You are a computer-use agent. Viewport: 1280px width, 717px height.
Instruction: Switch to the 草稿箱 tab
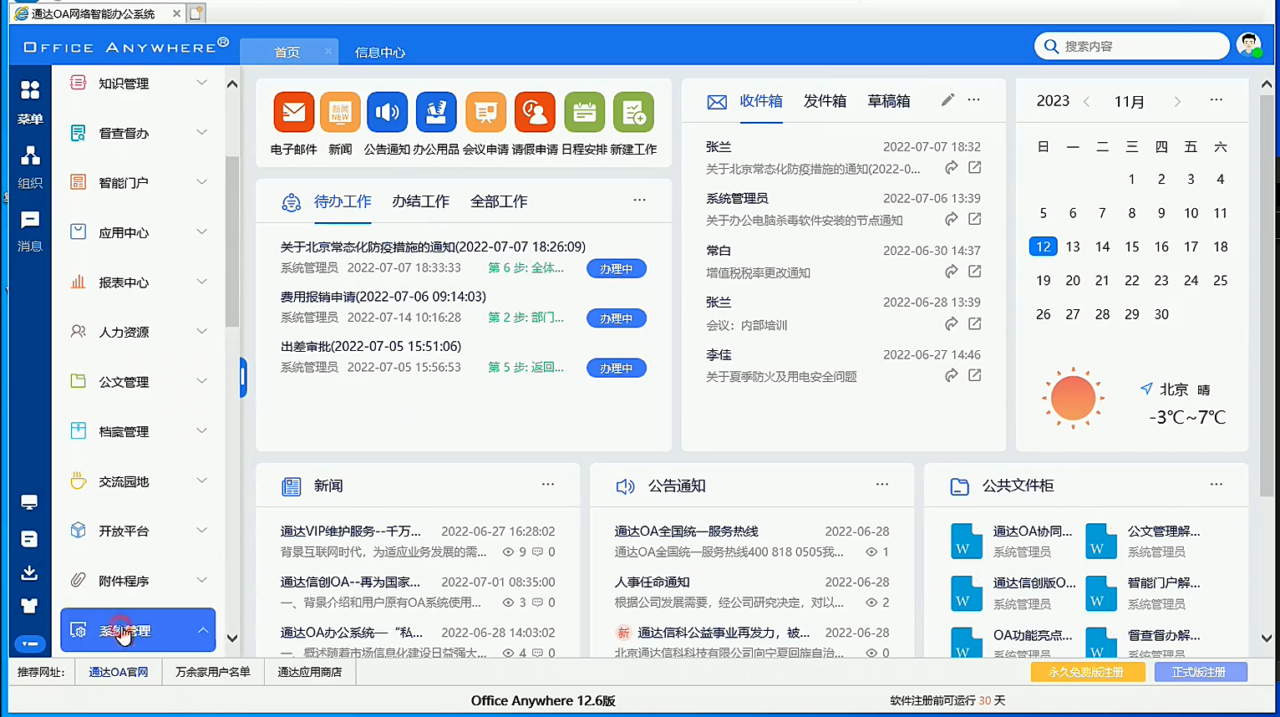(x=889, y=101)
